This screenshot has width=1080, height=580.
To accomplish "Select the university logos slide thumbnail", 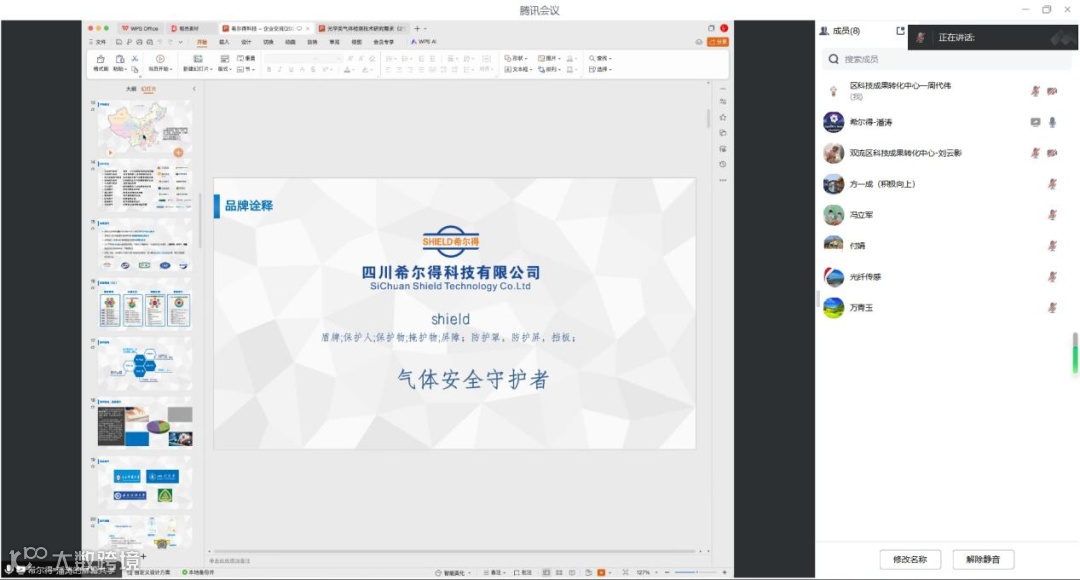I will [x=145, y=484].
